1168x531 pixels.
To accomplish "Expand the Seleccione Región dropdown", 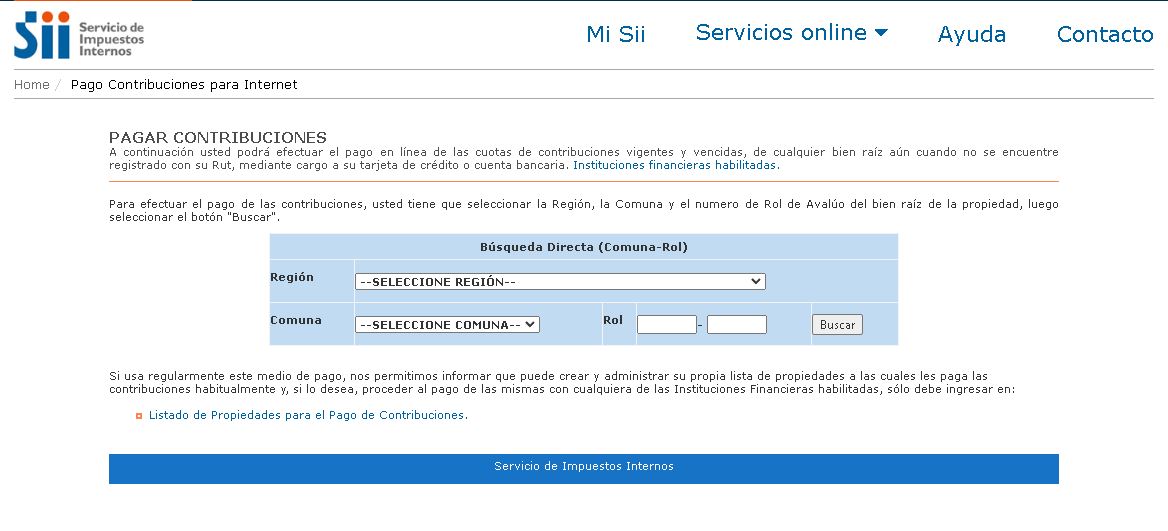I will (560, 282).
